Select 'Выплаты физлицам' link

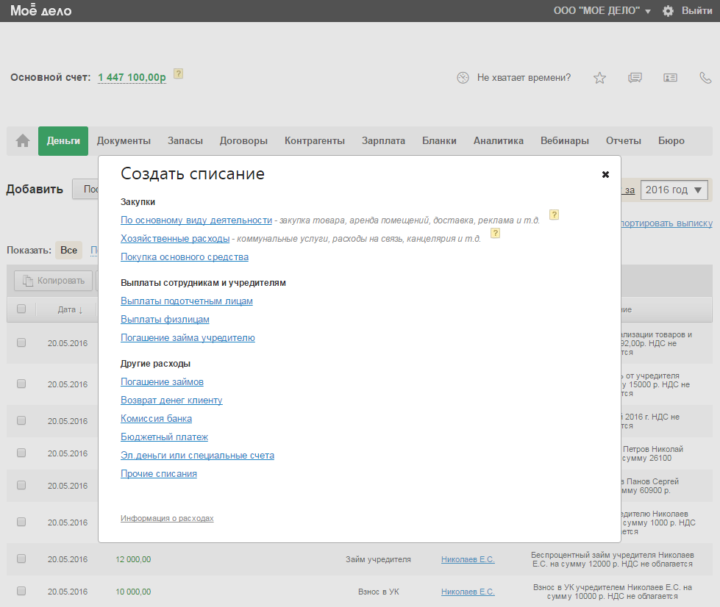coord(165,320)
